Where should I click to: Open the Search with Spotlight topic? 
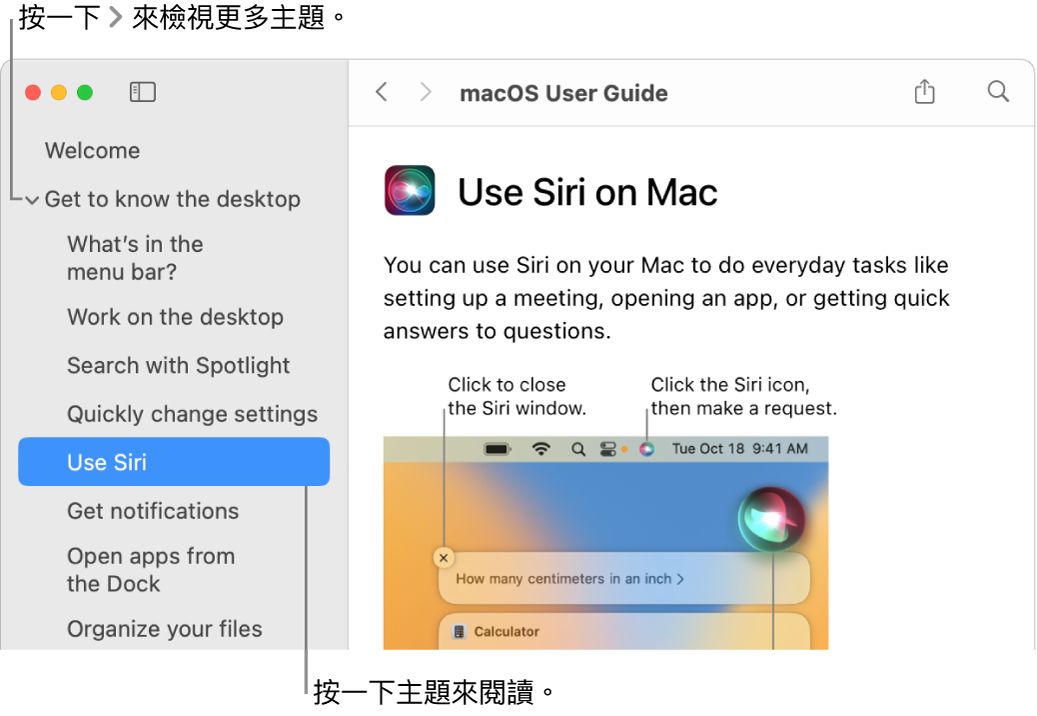click(179, 366)
